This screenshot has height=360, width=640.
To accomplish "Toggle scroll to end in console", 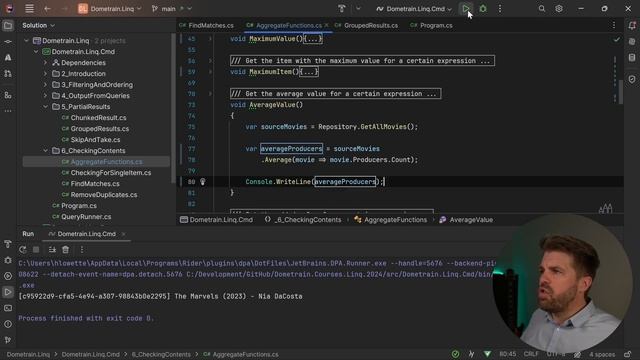I will [x=52, y=249].
